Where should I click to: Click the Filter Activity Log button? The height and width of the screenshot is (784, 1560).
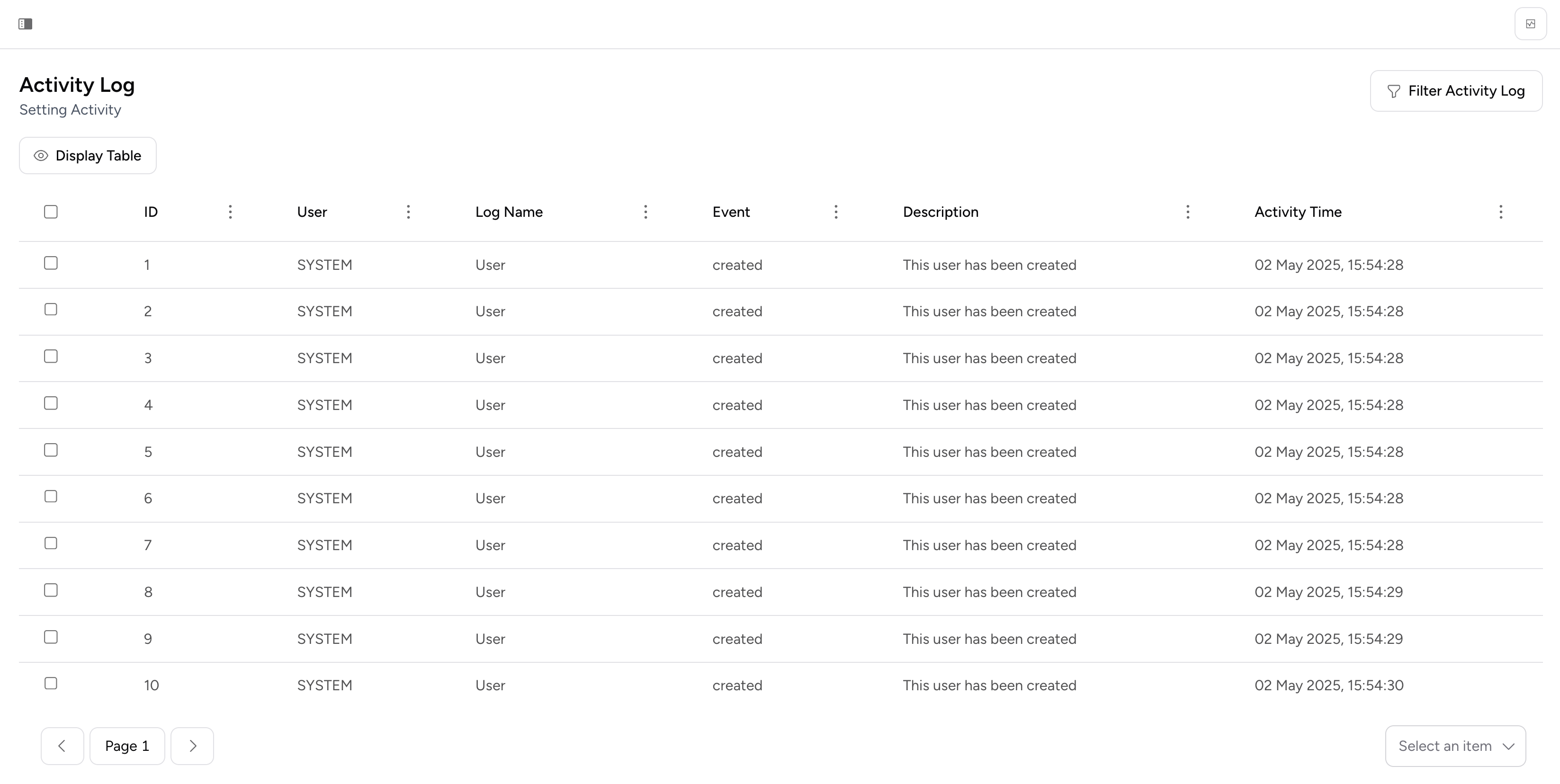point(1456,91)
